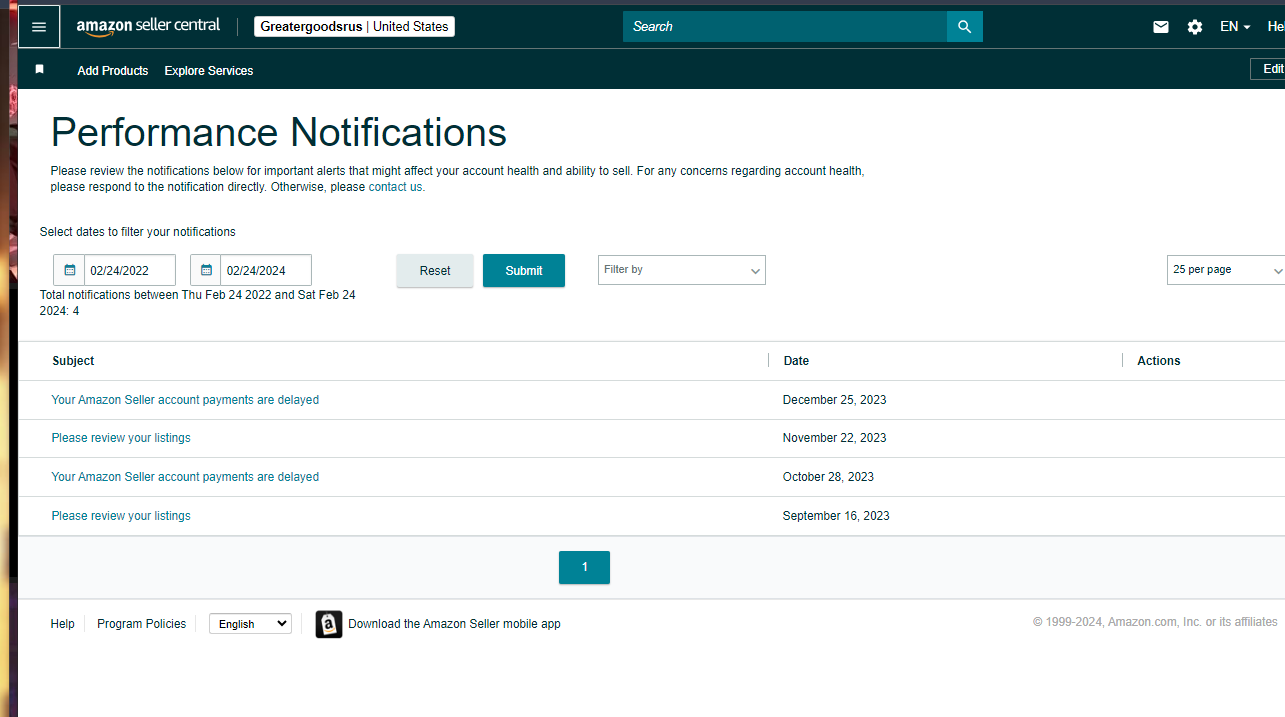
Task: Open the messages envelope icon
Action: tap(1161, 27)
